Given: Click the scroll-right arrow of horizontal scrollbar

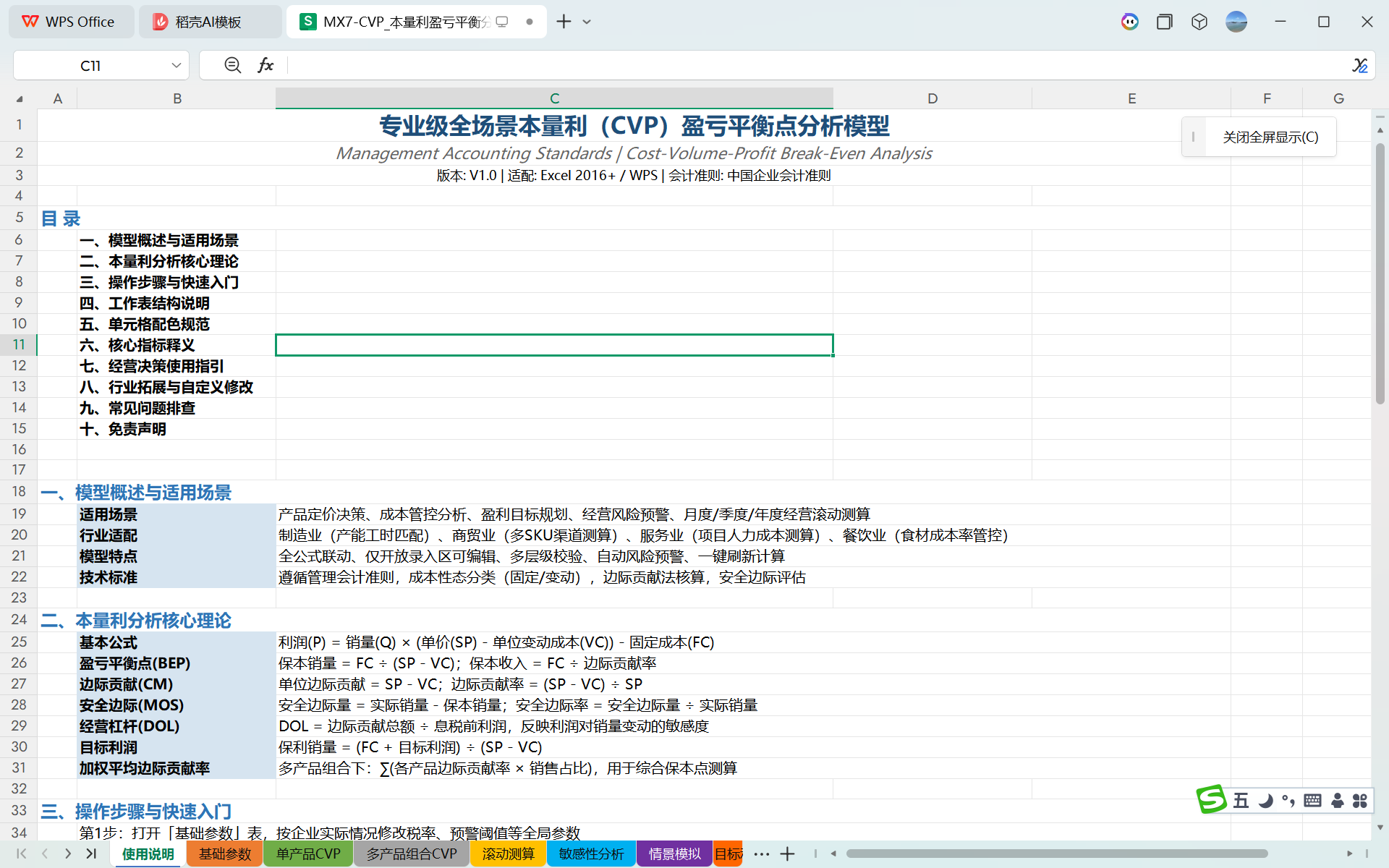Looking at the screenshot, I should coord(1349,854).
